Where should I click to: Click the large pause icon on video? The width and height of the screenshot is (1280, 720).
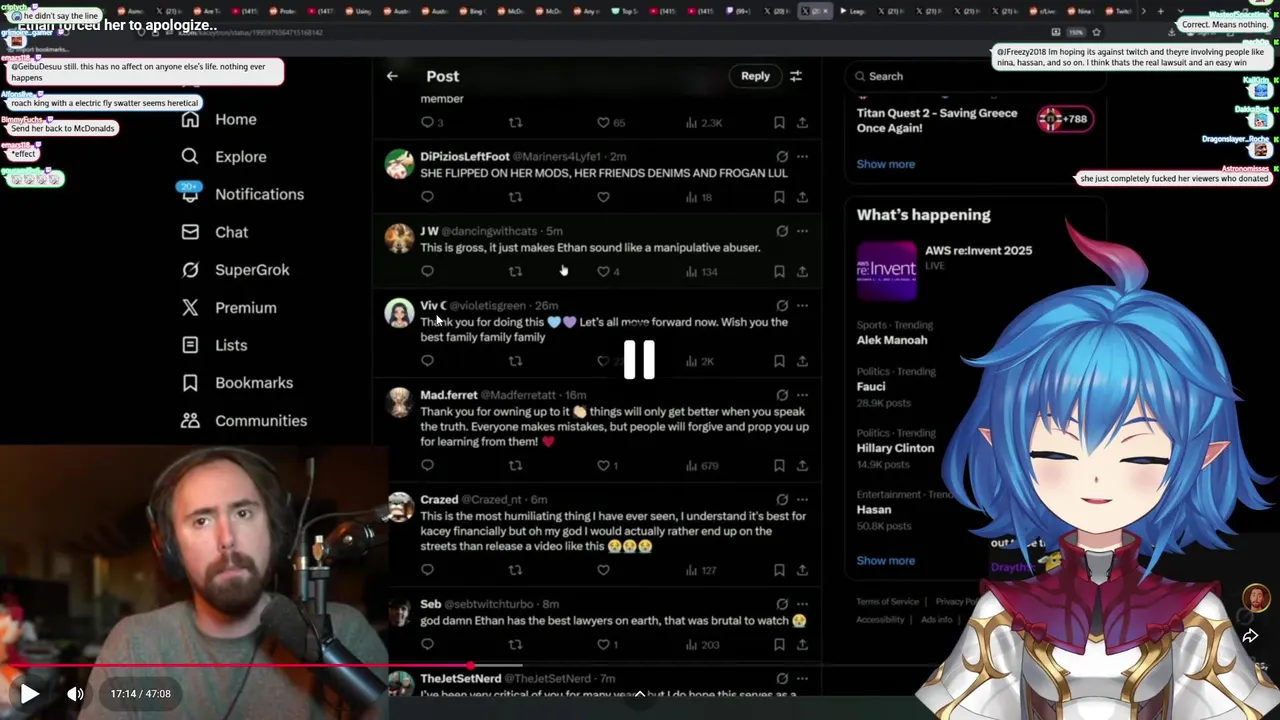point(640,361)
